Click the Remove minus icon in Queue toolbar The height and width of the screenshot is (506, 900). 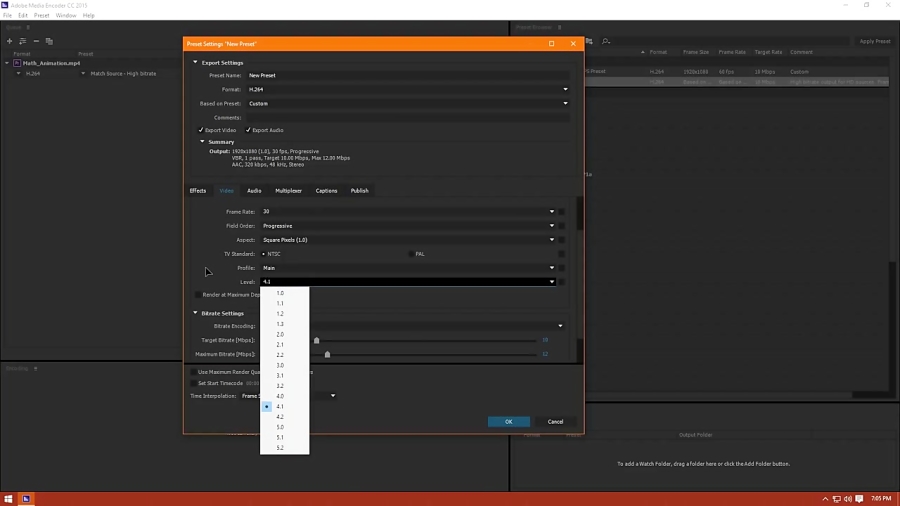pyautogui.click(x=36, y=41)
